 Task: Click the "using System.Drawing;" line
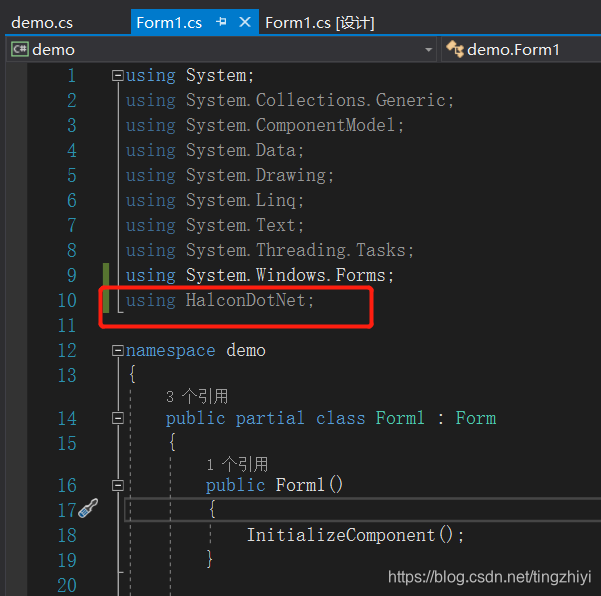(x=230, y=175)
